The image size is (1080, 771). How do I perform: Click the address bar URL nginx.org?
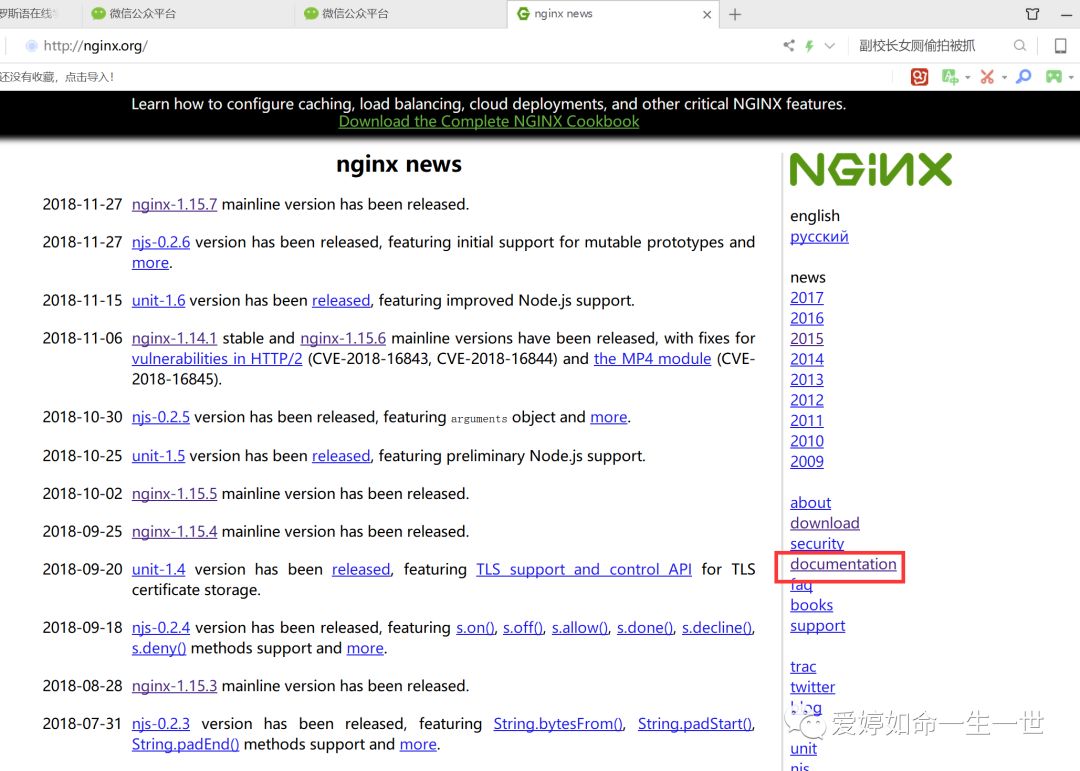tap(96, 45)
